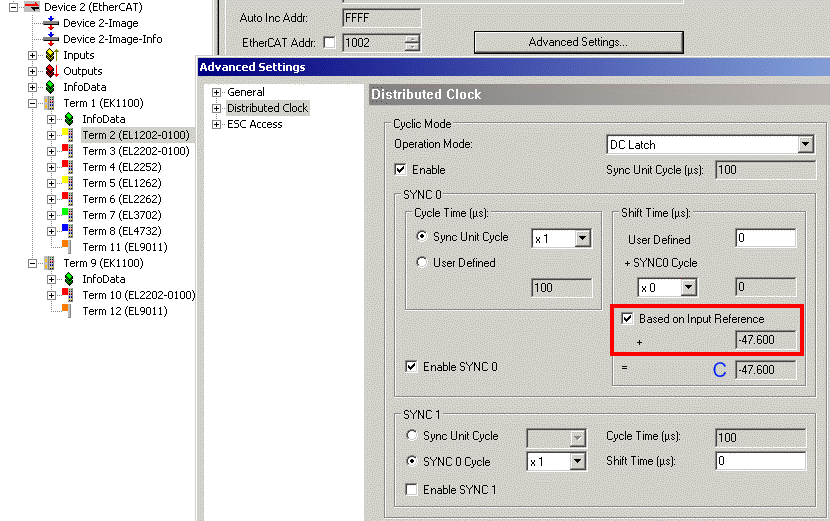This screenshot has height=521, width=830.
Task: Expand the General settings node
Action: [216, 92]
